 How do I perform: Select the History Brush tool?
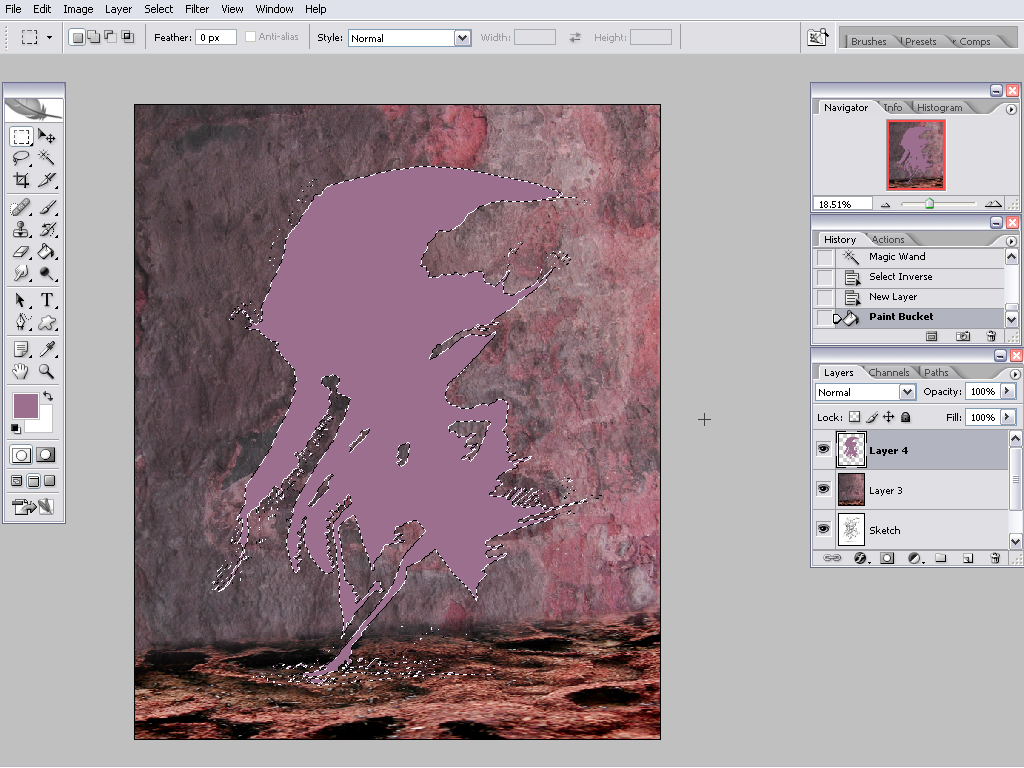click(46, 230)
